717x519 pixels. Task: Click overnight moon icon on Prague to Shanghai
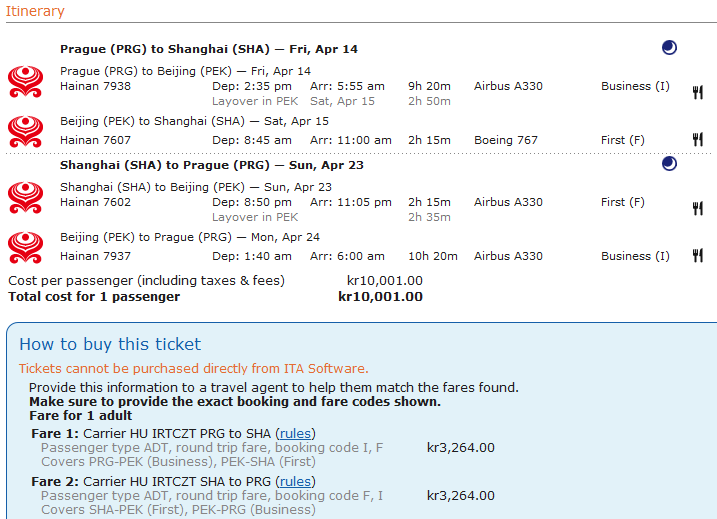(669, 47)
